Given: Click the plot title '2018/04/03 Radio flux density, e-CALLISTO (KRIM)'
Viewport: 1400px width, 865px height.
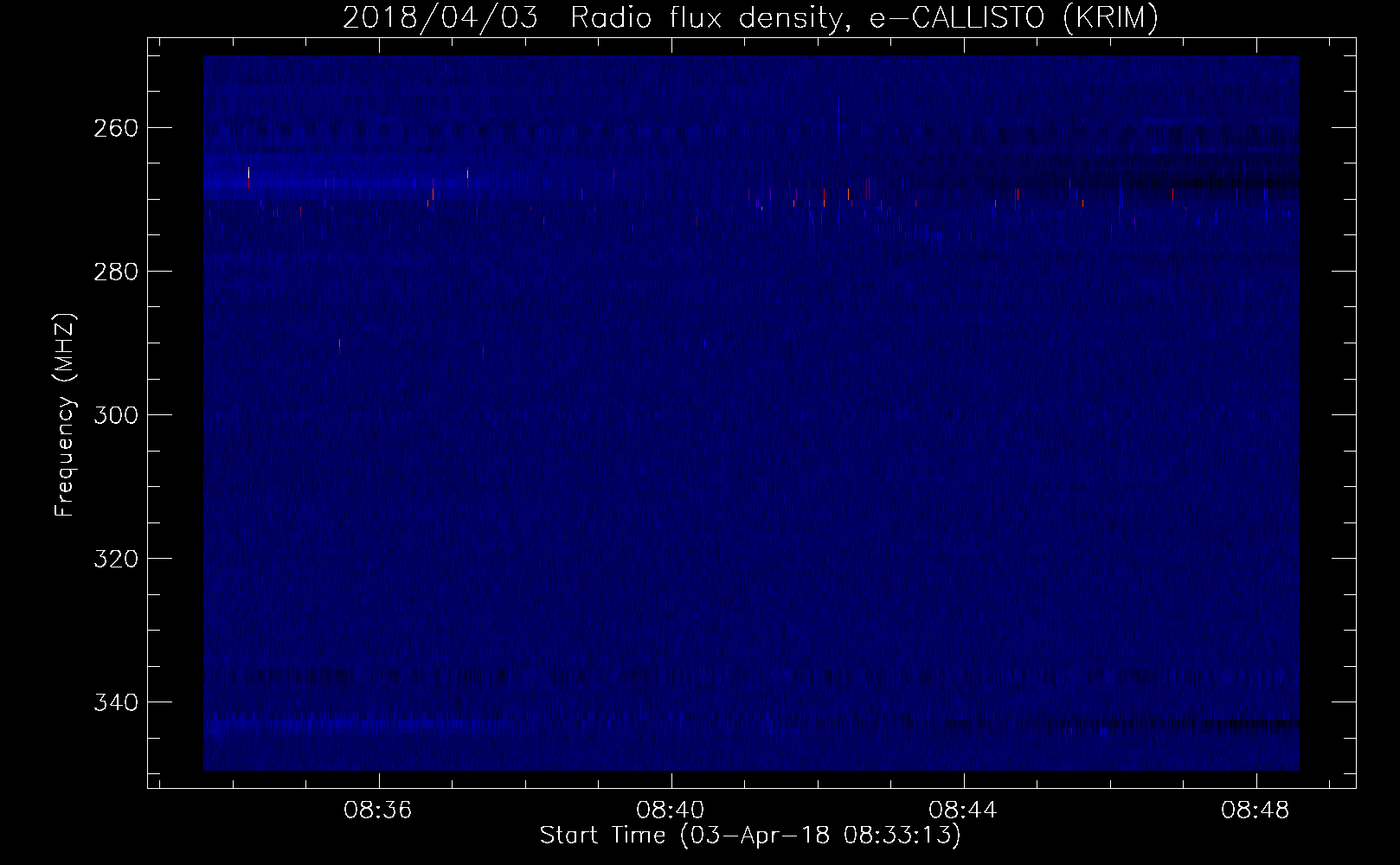Looking at the screenshot, I should pyautogui.click(x=750, y=17).
